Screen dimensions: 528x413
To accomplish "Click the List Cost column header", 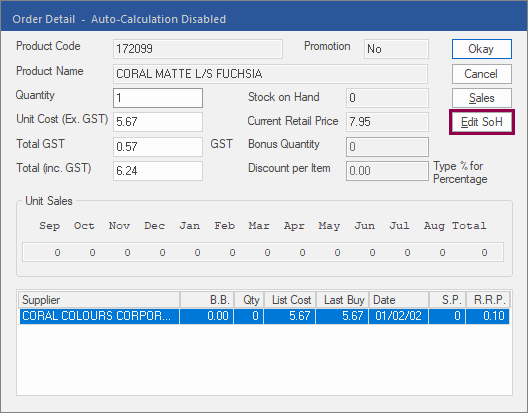I will pyautogui.click(x=290, y=300).
